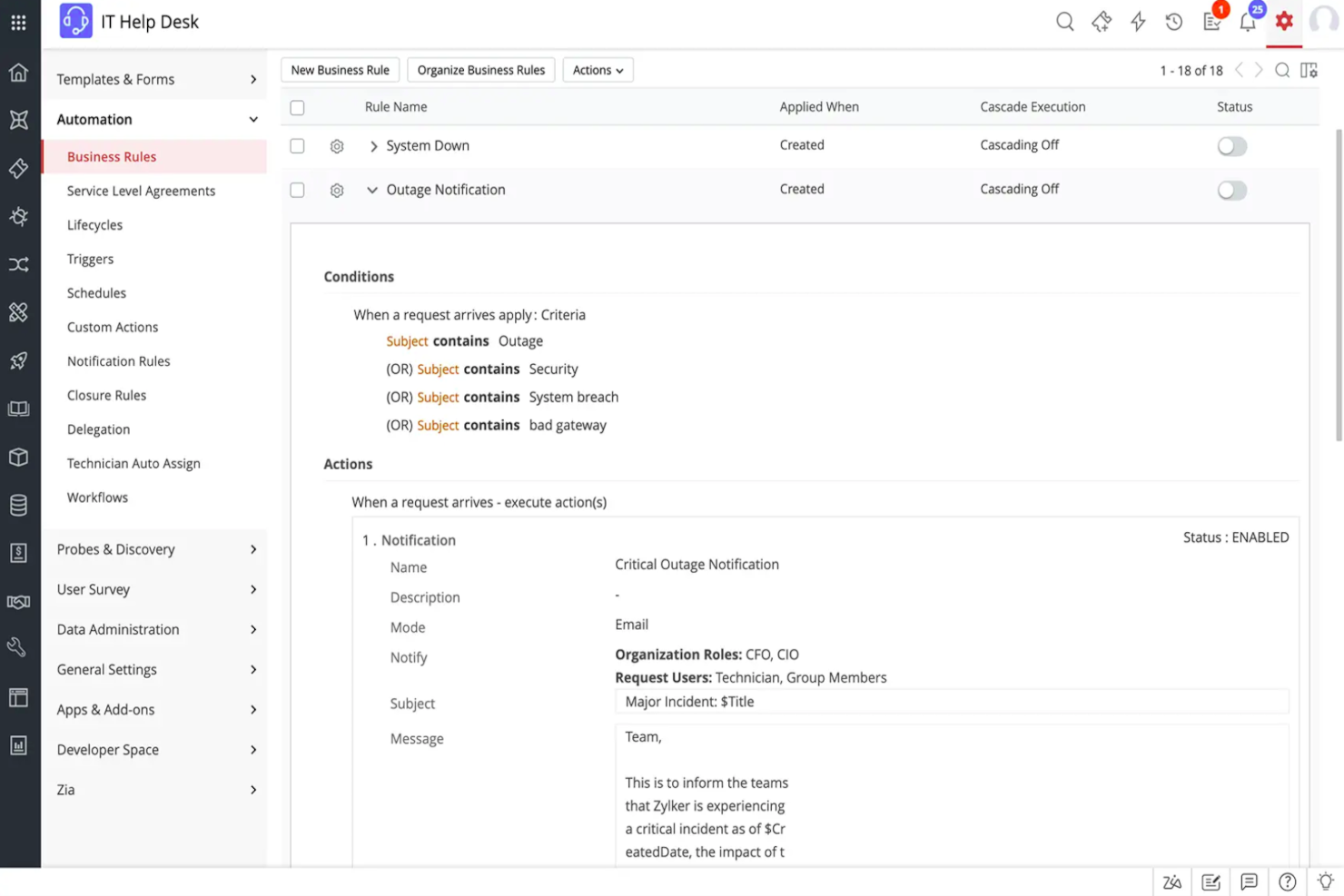Check the select-all checkbox in rule header
Image resolution: width=1344 pixels, height=896 pixels.
(297, 106)
